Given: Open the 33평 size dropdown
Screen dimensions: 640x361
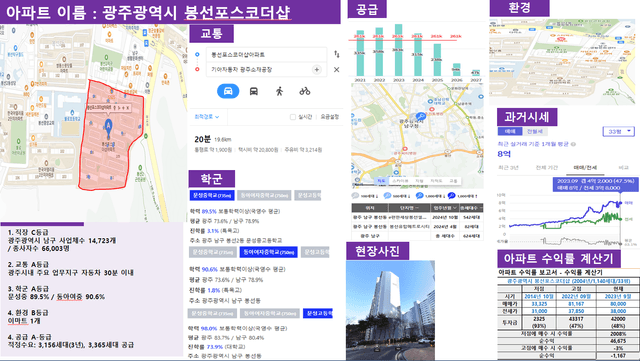Looking at the screenshot, I should pos(618,131).
